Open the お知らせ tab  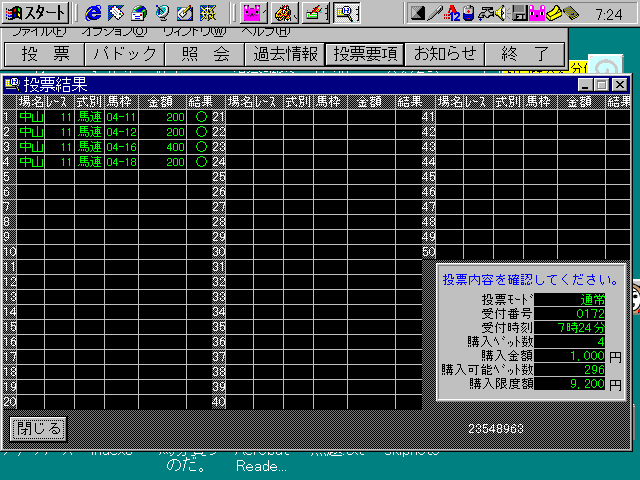tap(445, 54)
